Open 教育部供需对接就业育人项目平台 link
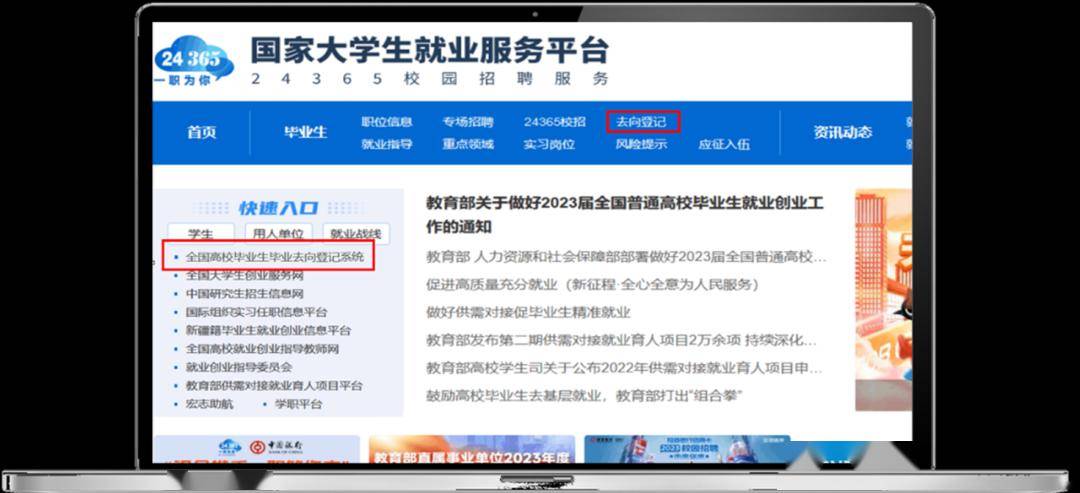 click(273, 386)
